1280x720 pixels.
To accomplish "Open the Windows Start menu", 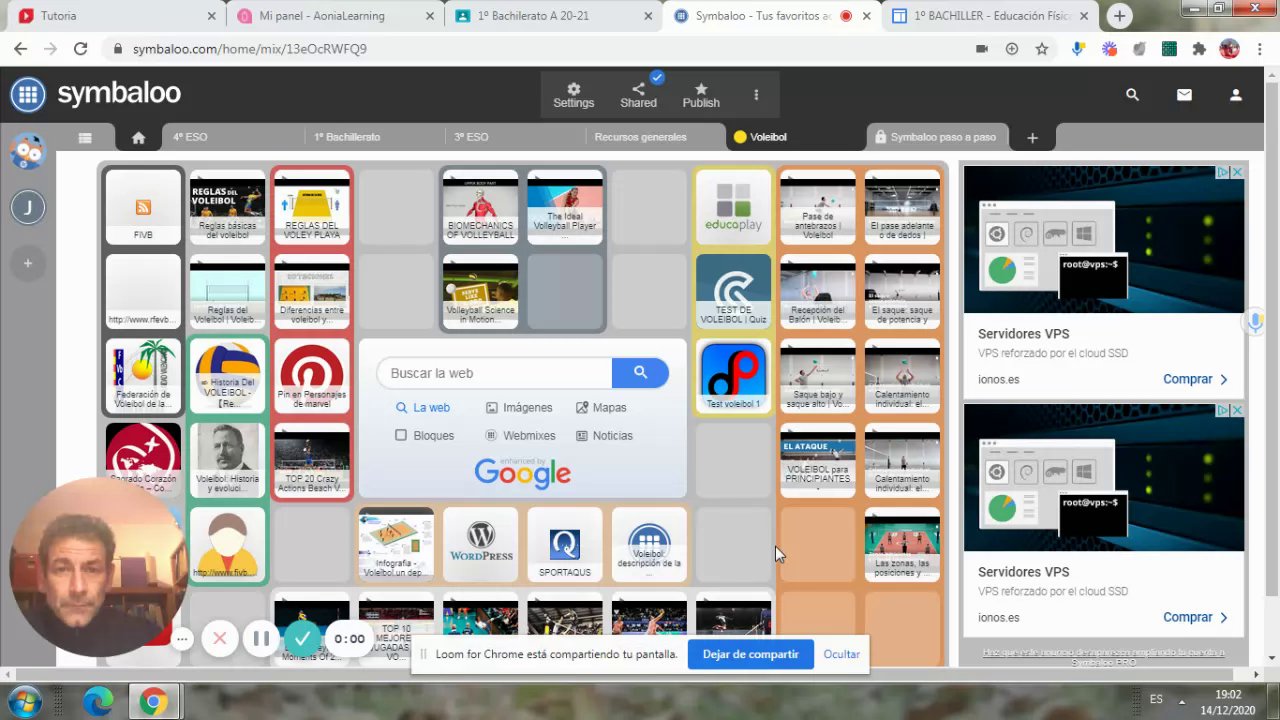I will [24, 701].
